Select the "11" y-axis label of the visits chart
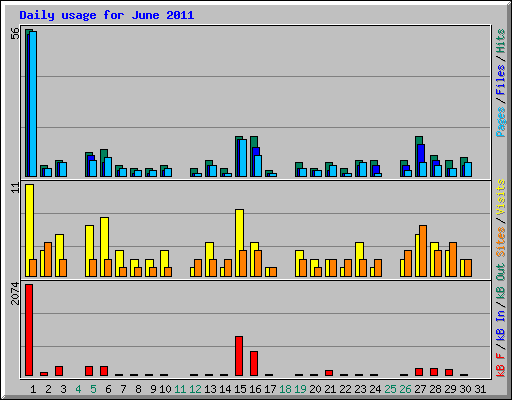The width and height of the screenshot is (512, 400). [x=15, y=188]
